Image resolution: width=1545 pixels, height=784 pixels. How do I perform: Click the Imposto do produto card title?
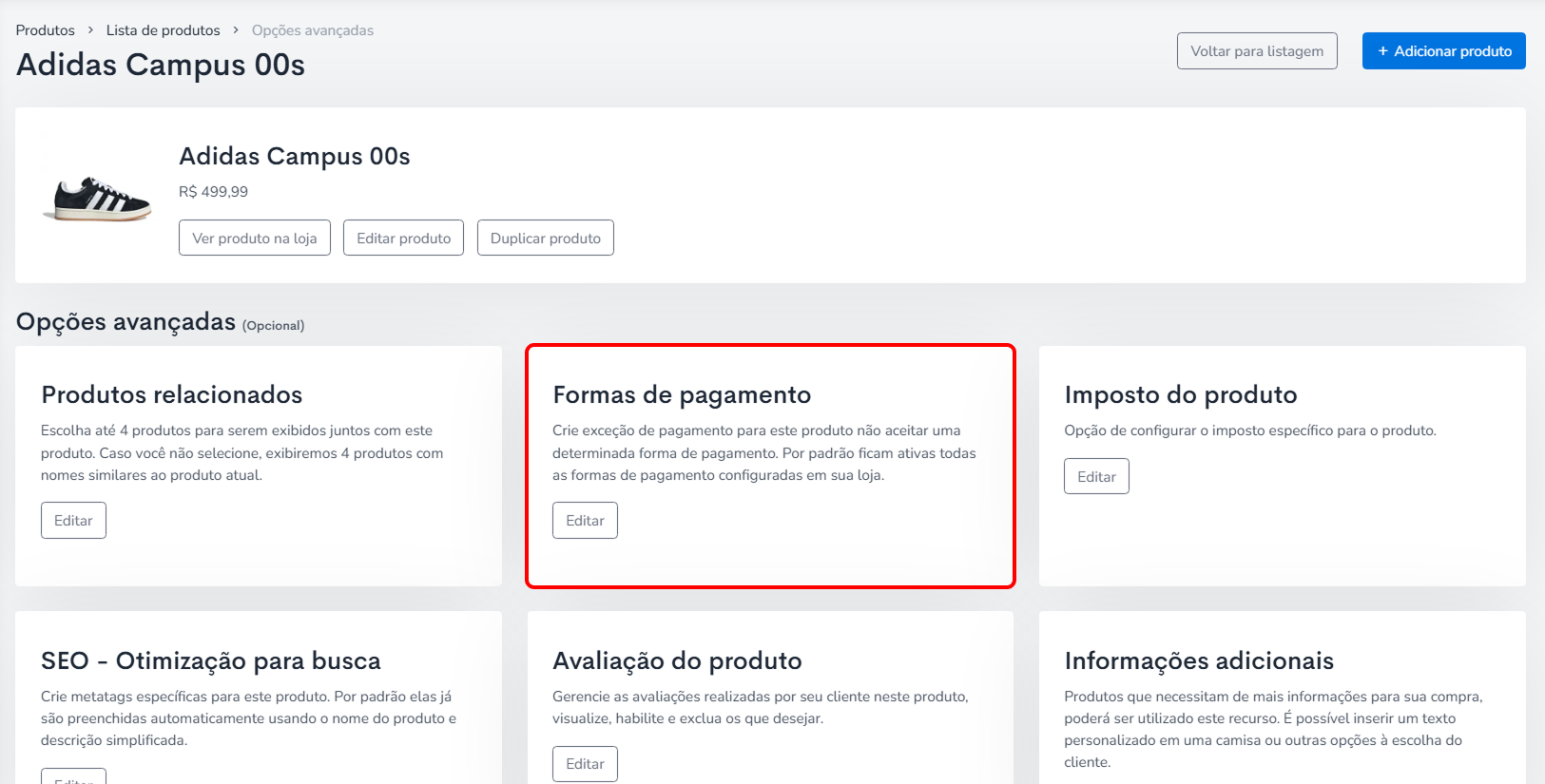1181,394
